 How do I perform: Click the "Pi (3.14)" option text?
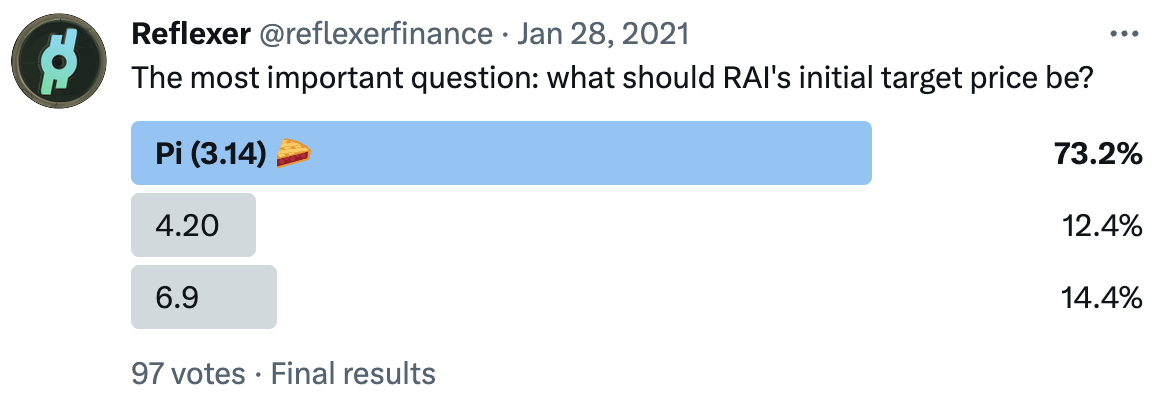[210, 154]
